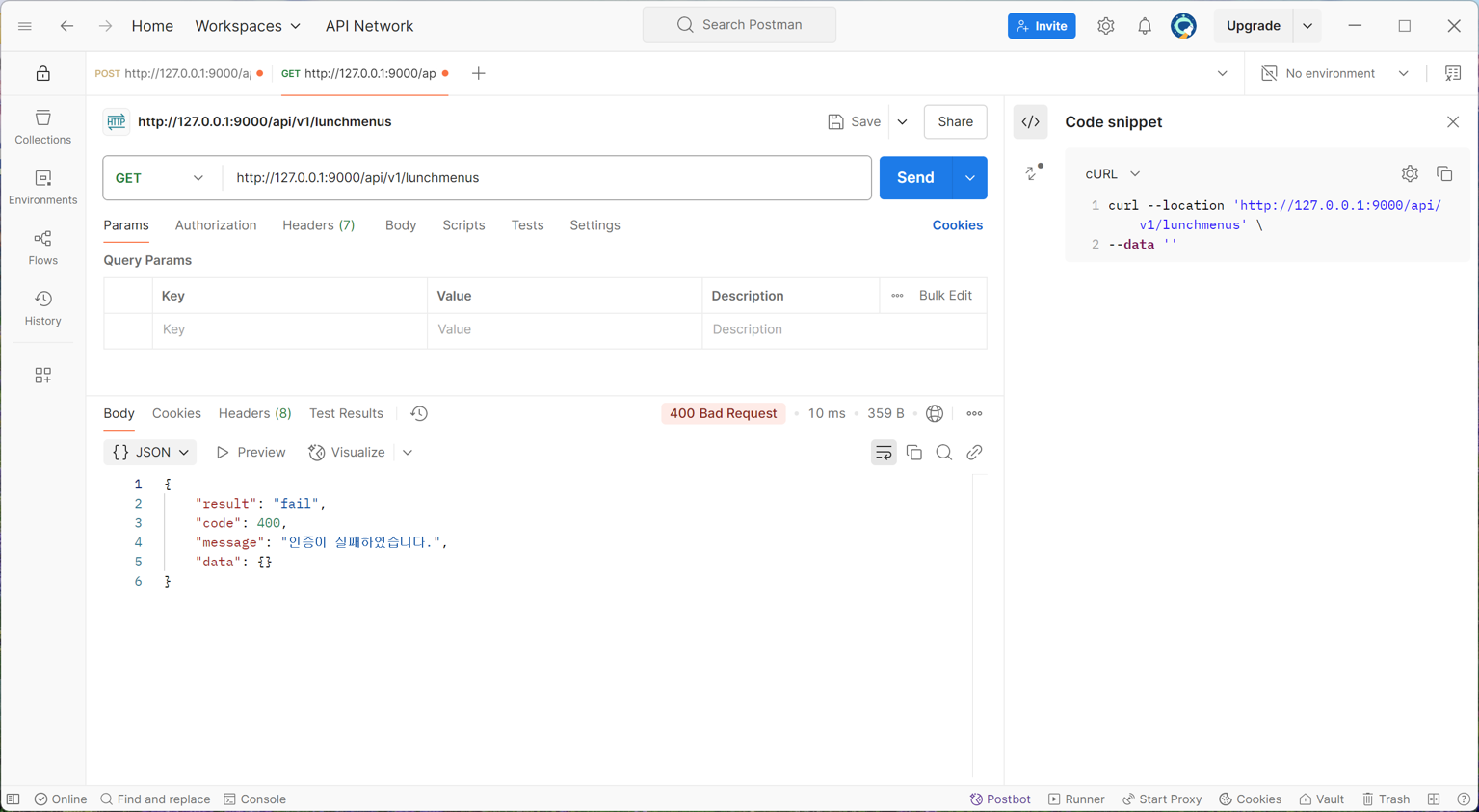Open response Cookies tab
Screen dimensions: 1479x812
pos(176,413)
